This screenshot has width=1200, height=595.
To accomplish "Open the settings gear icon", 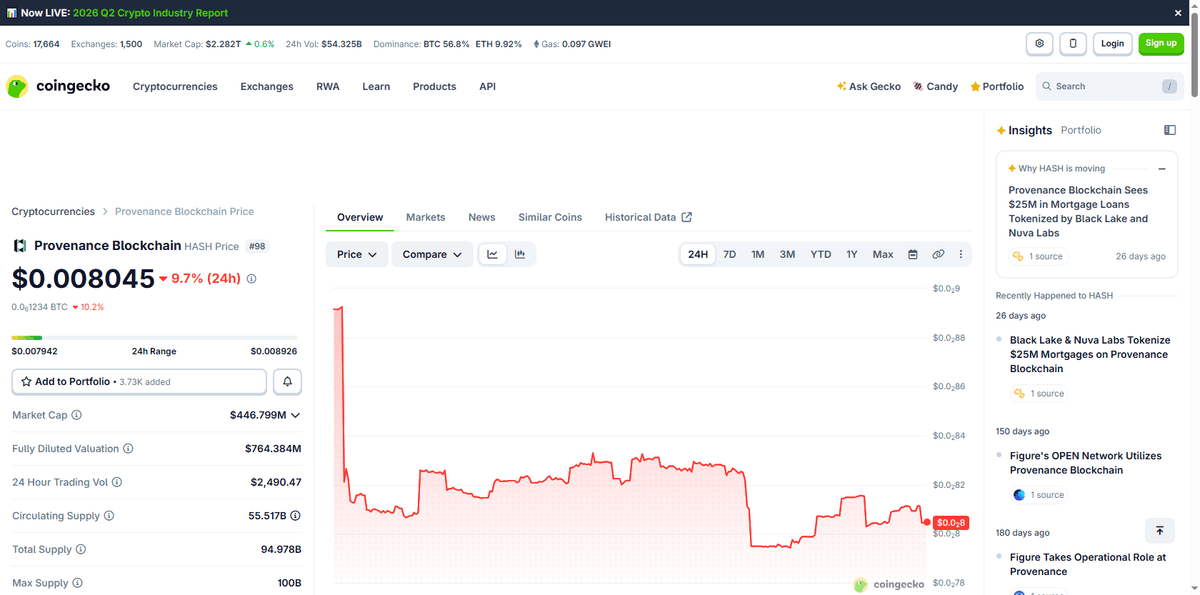I will 1040,44.
